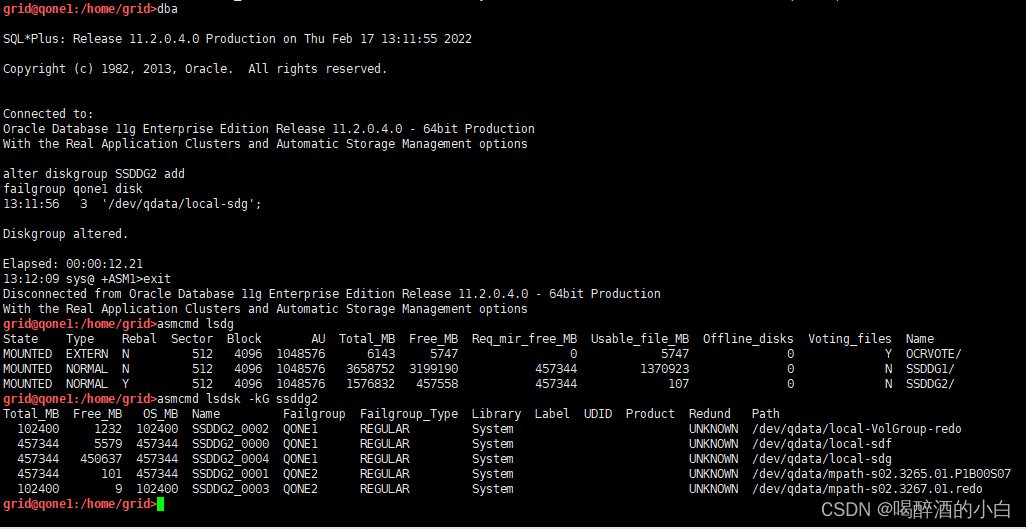Viewport: 1026px width, 529px height.
Task: Click disk name SSDDG2_0002
Action: click(x=230, y=429)
